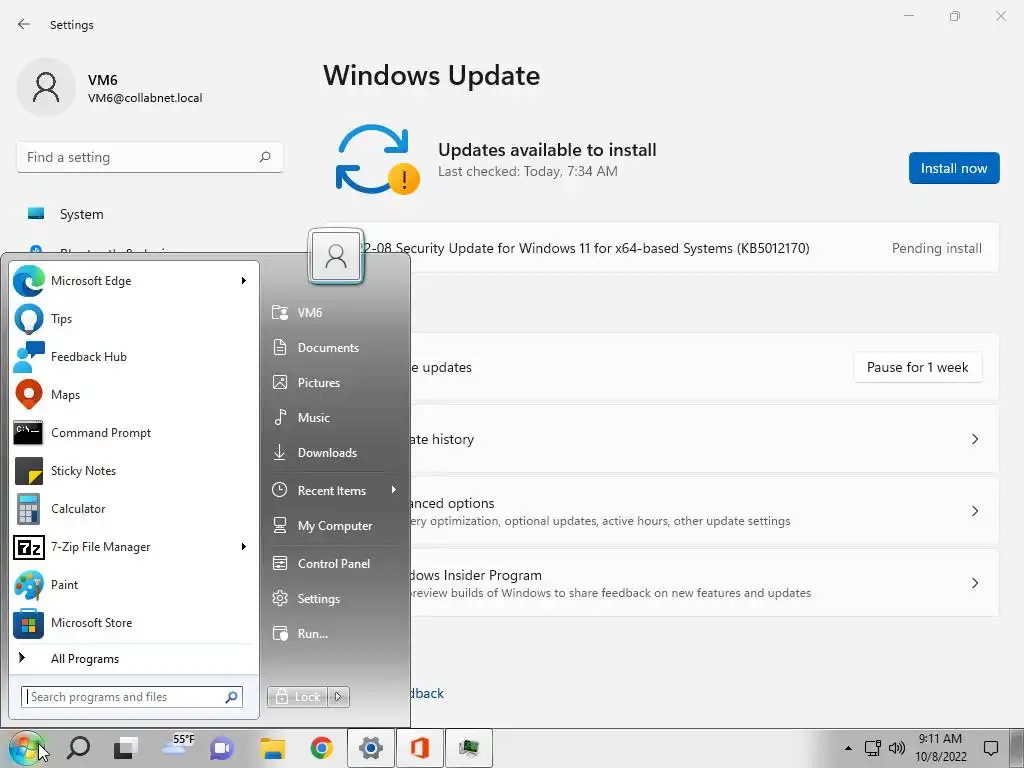Open Microsoft Office from the taskbar
This screenshot has width=1024, height=768.
click(x=420, y=748)
